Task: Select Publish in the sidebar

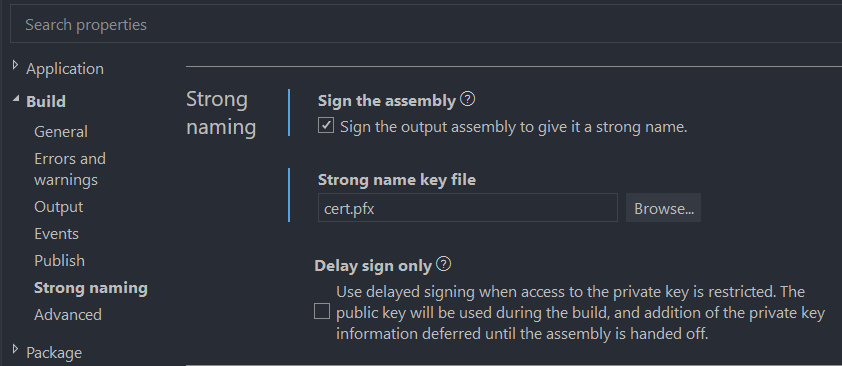Action: pos(60,261)
